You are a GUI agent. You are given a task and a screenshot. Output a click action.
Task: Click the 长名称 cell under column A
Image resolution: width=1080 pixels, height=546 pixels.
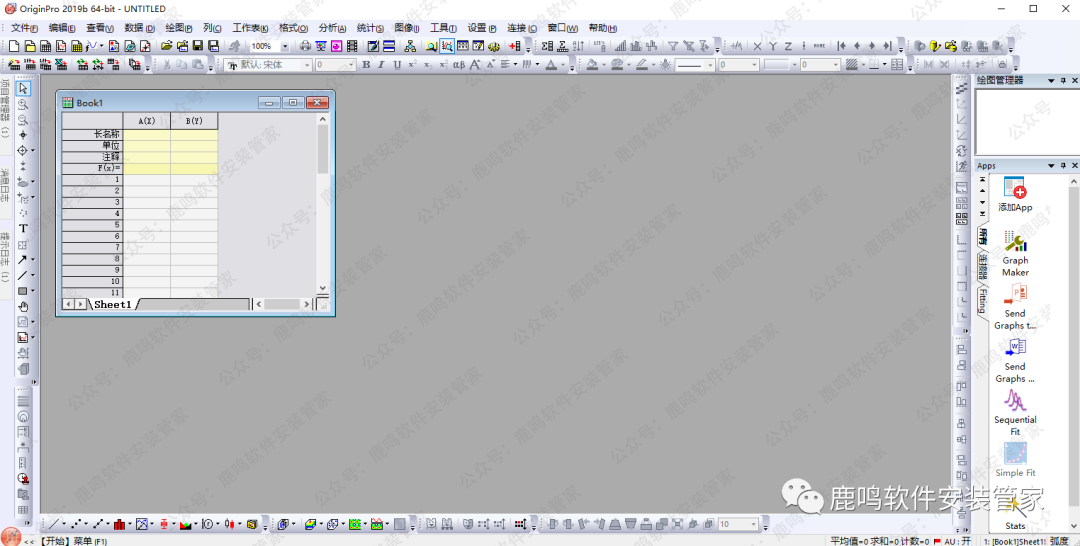[x=147, y=134]
